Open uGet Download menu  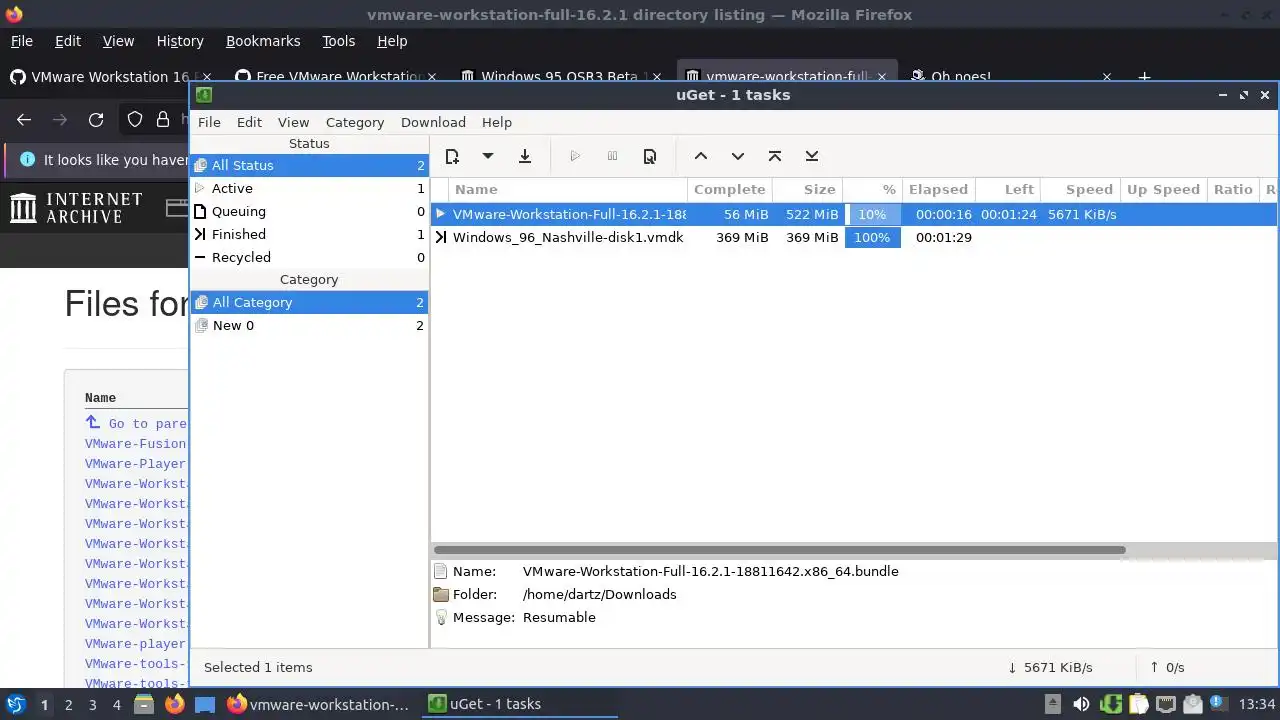coord(433,122)
